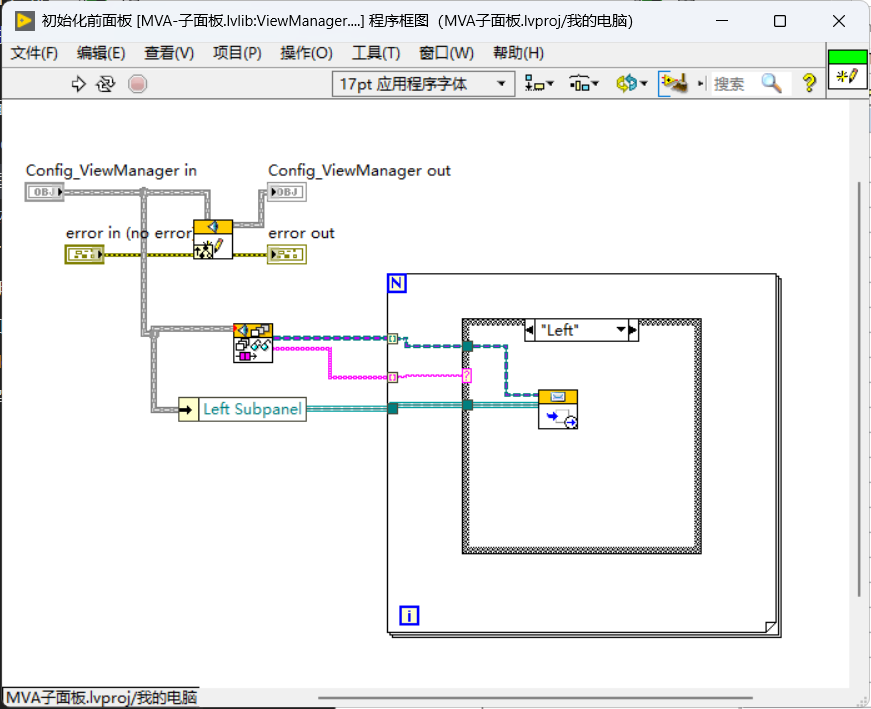The image size is (871, 709).
Task: Click teal reference tunnel on For Loop border
Action: point(393,408)
